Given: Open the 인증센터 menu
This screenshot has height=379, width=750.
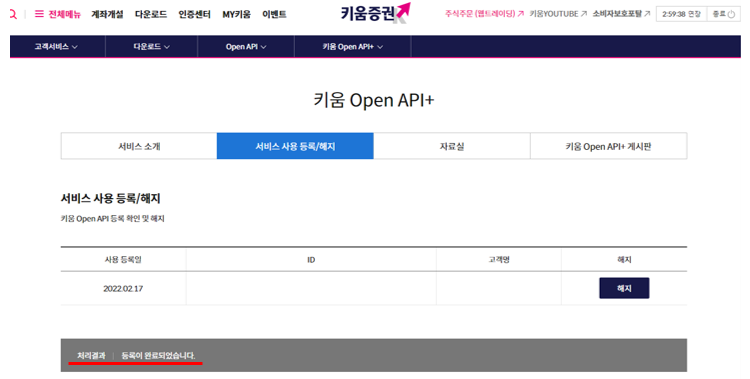Looking at the screenshot, I should point(194,14).
